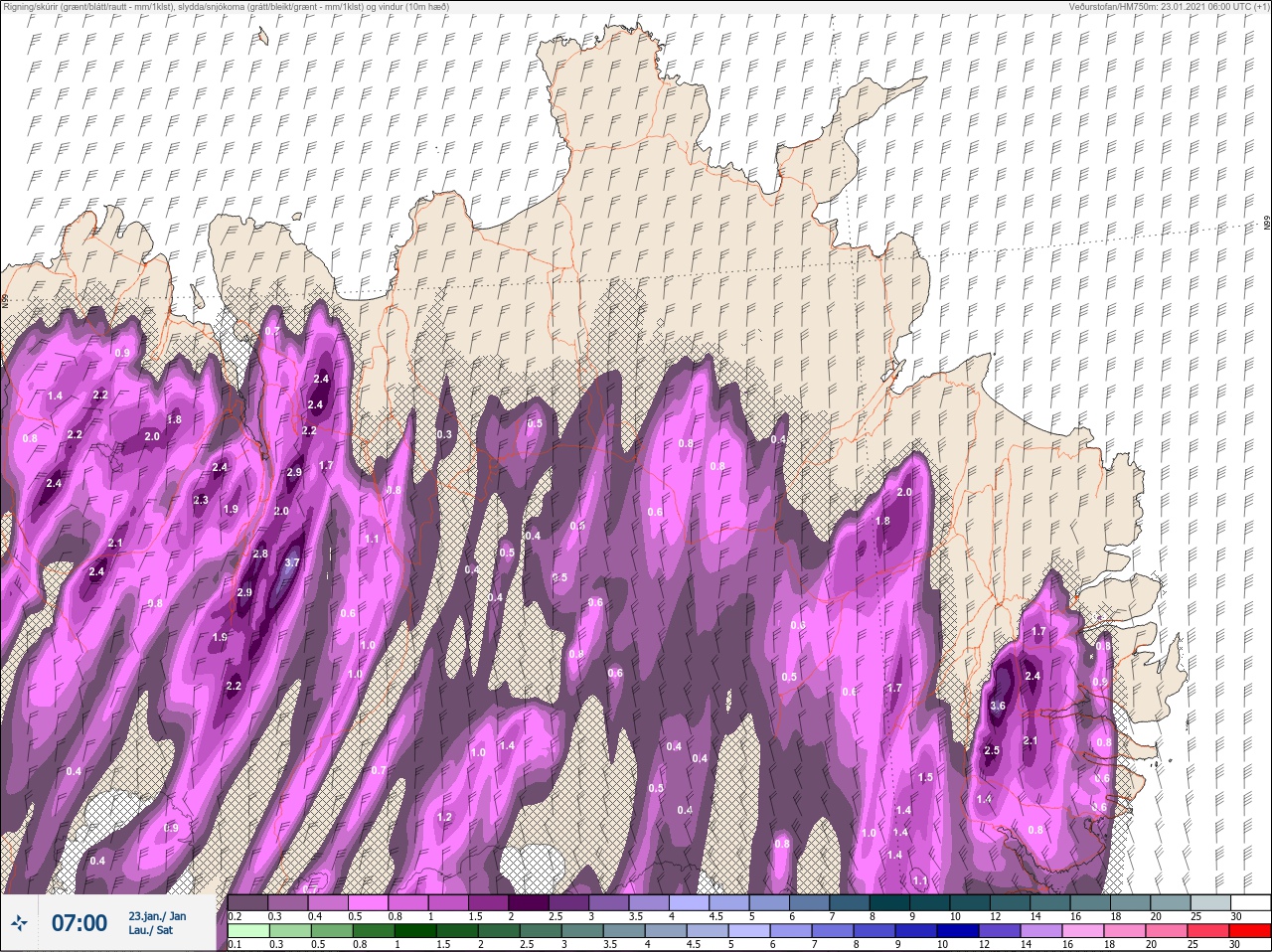Click the four-point star logo icon beside the time
Image resolution: width=1272 pixels, height=952 pixels.
click(x=20, y=923)
